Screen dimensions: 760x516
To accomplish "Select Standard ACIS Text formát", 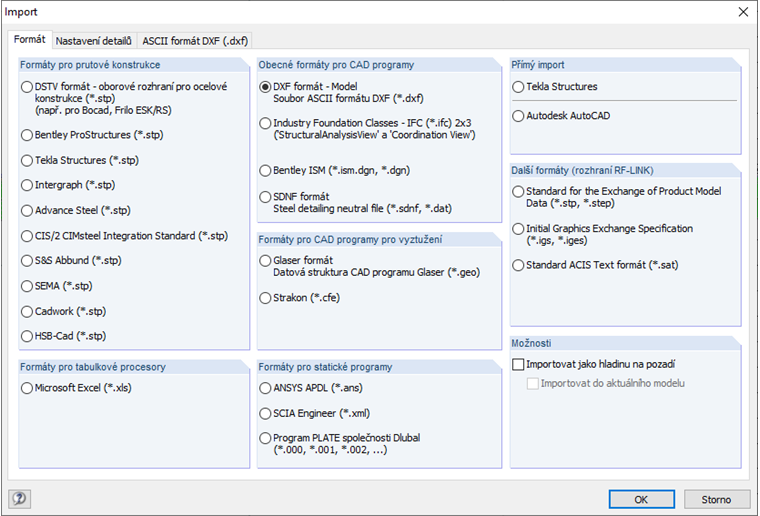I will pyautogui.click(x=518, y=265).
